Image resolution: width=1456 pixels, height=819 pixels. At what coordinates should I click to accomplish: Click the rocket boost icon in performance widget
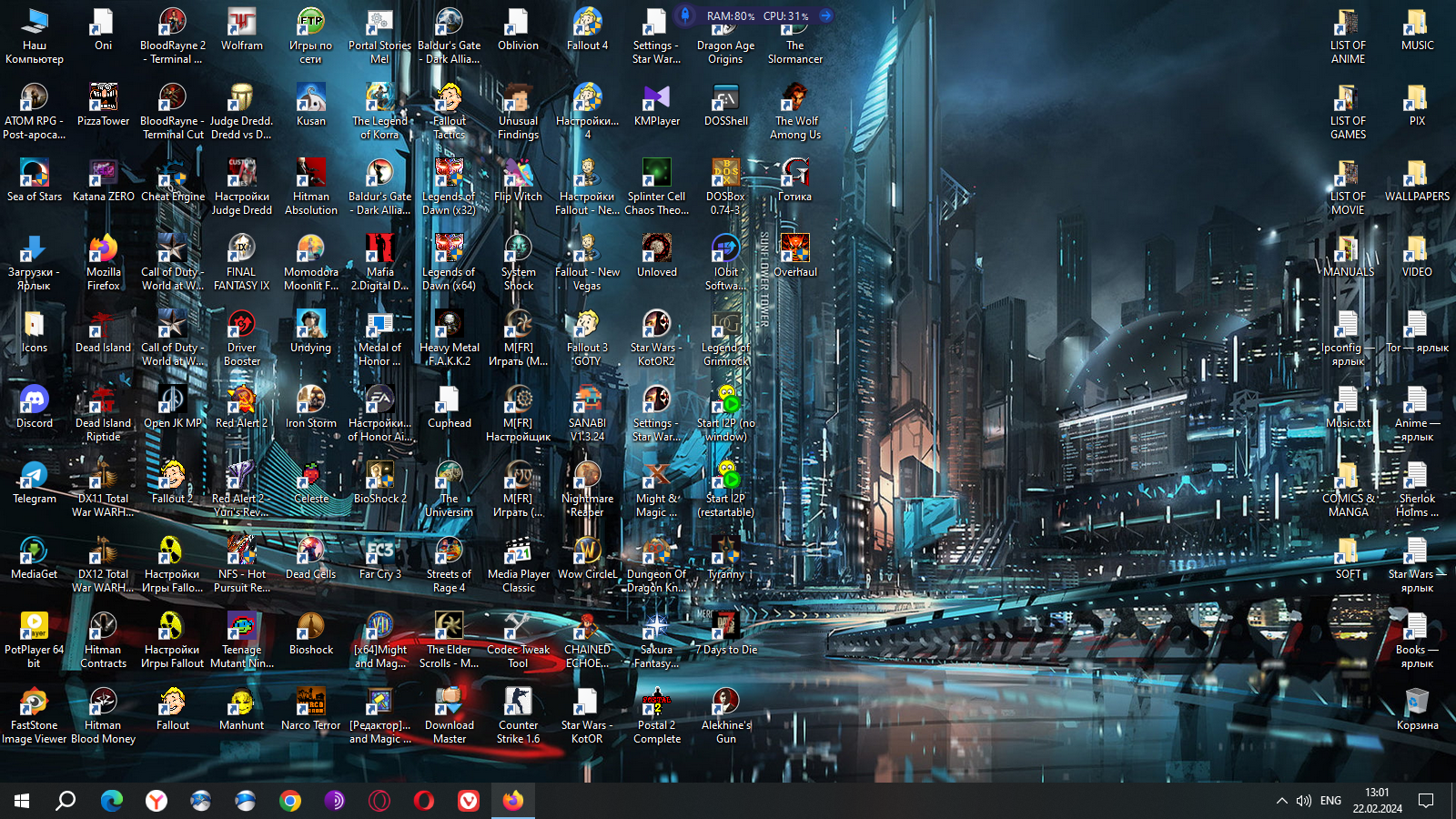point(685,15)
